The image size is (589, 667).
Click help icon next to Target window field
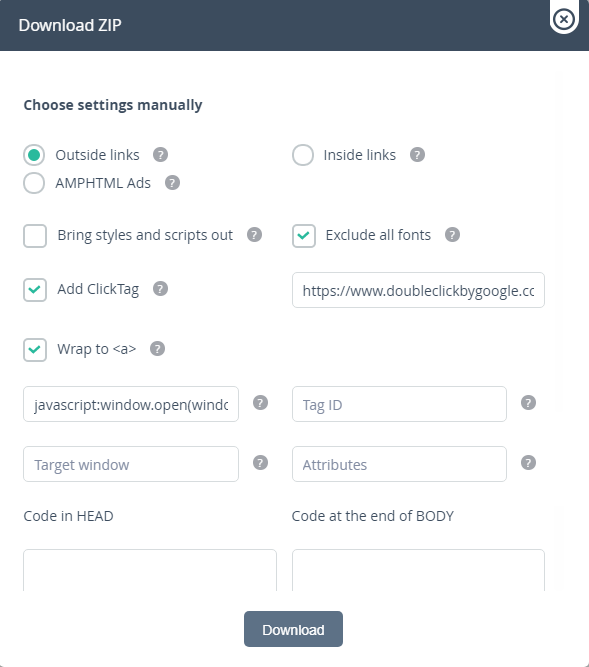coord(260,462)
